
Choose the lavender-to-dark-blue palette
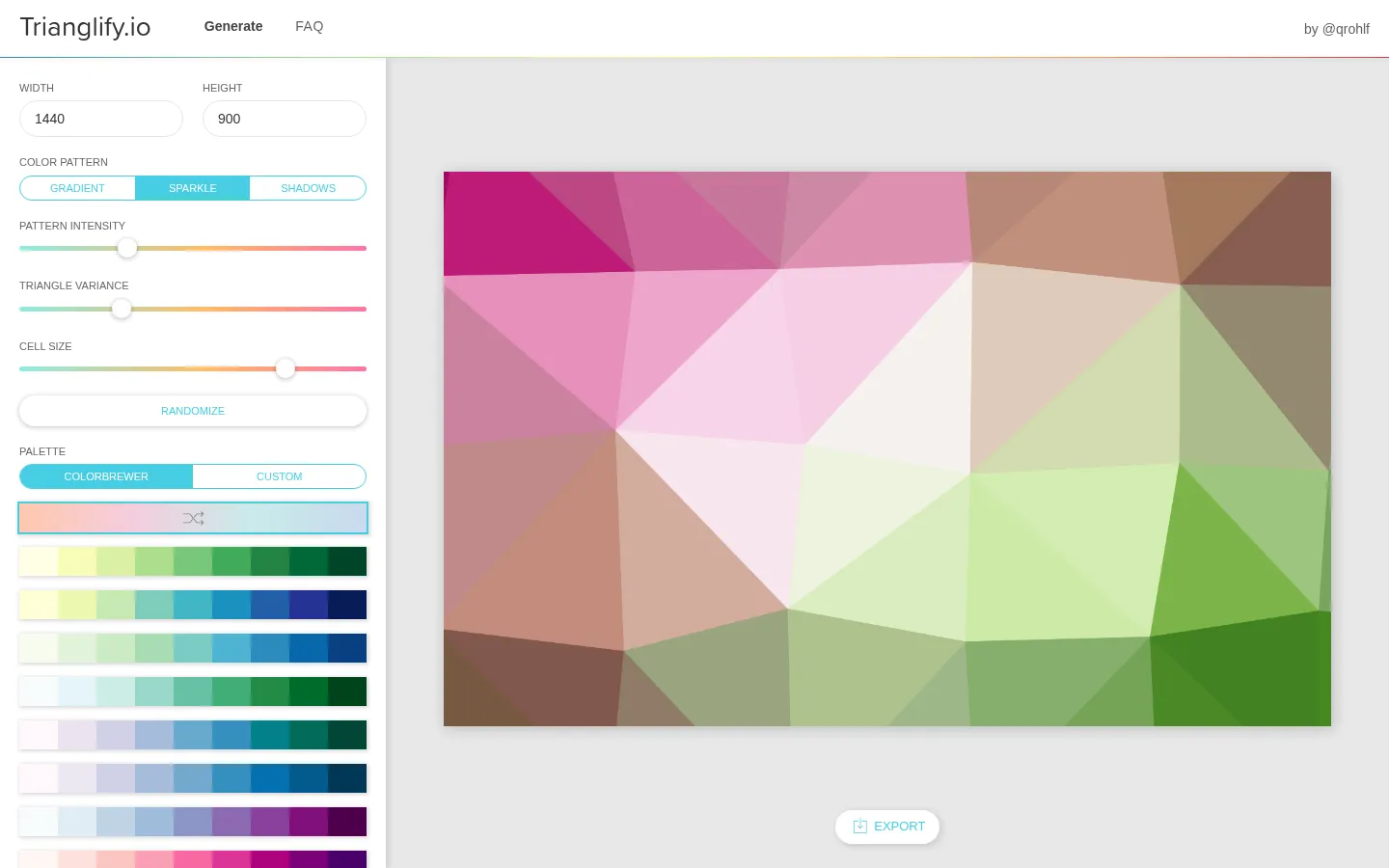click(193, 778)
